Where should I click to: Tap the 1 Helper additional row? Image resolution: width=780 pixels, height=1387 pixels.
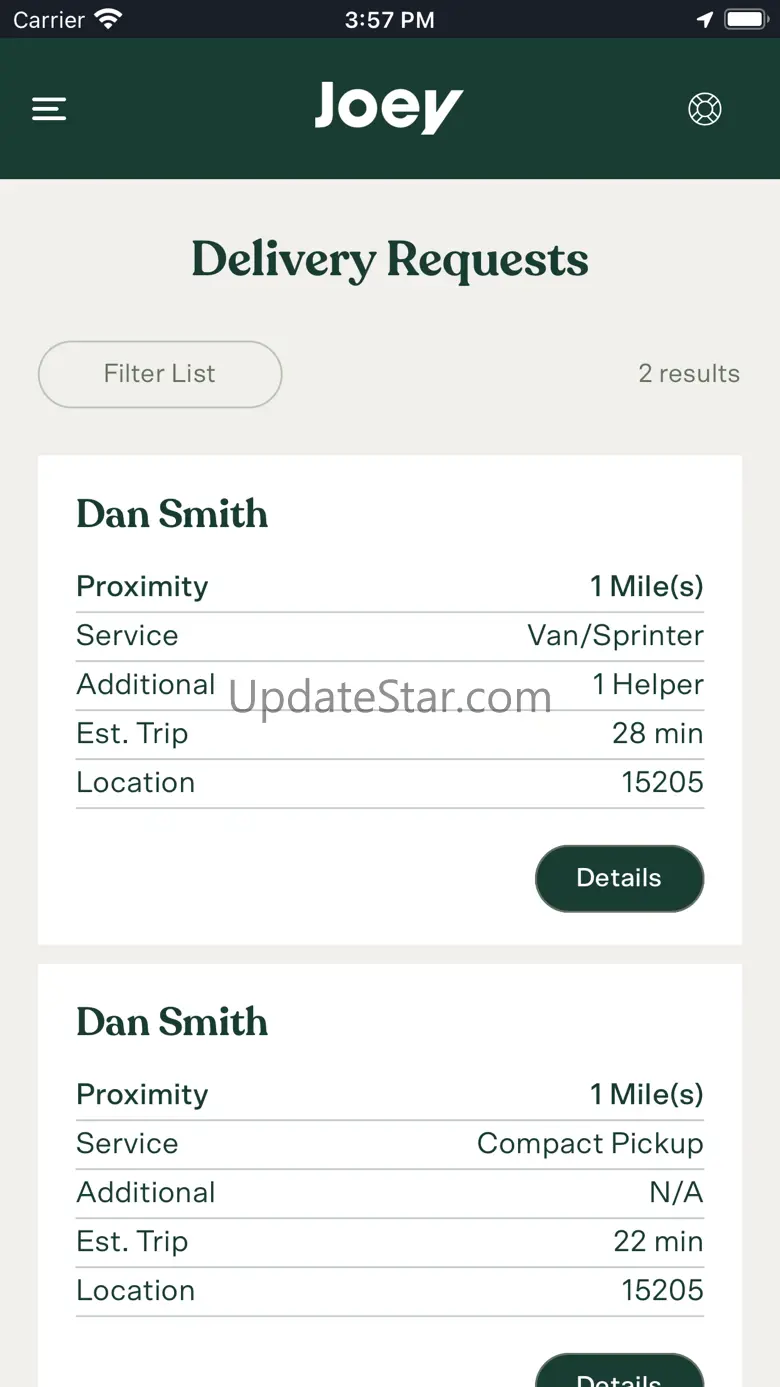click(390, 685)
